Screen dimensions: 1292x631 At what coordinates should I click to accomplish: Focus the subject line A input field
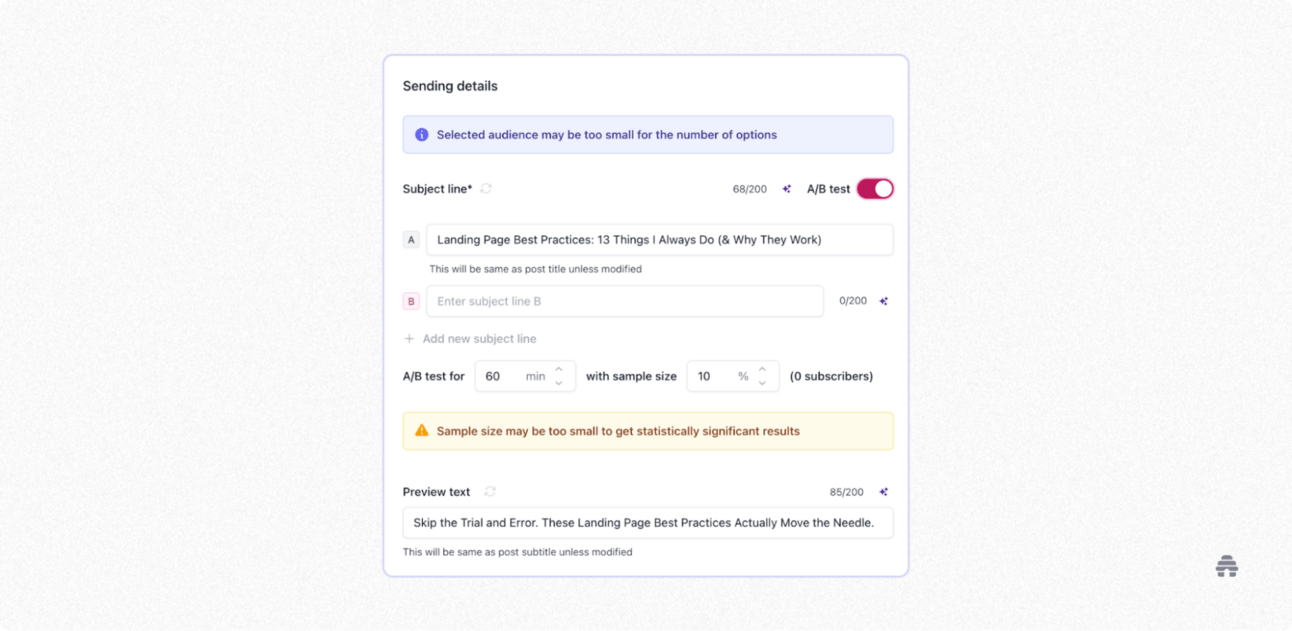pos(659,240)
